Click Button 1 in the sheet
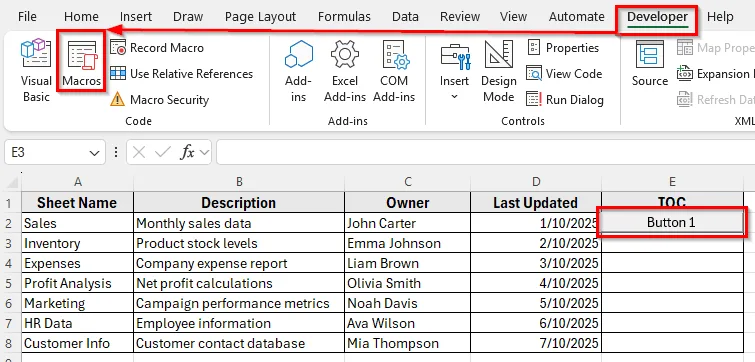The height and width of the screenshot is (362, 755). pyautogui.click(x=671, y=222)
